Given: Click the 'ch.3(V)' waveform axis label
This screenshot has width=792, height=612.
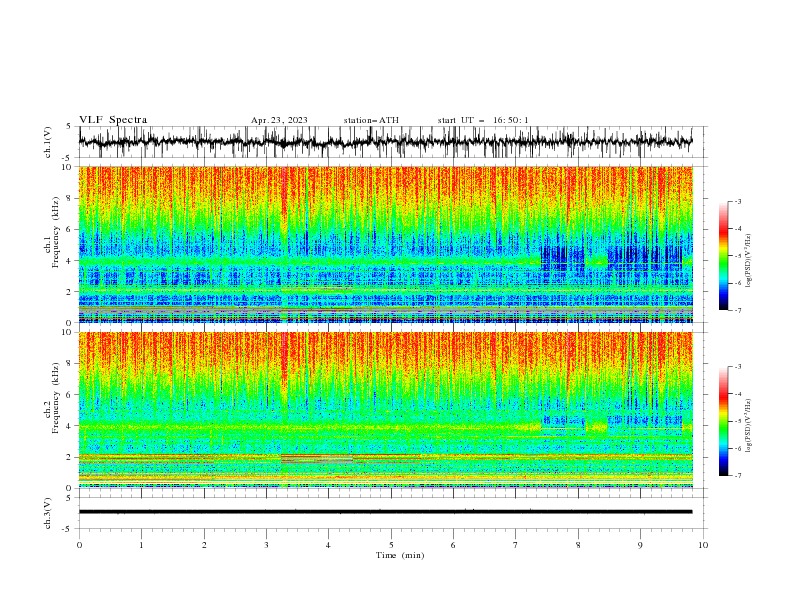Looking at the screenshot, I should 48,513.
